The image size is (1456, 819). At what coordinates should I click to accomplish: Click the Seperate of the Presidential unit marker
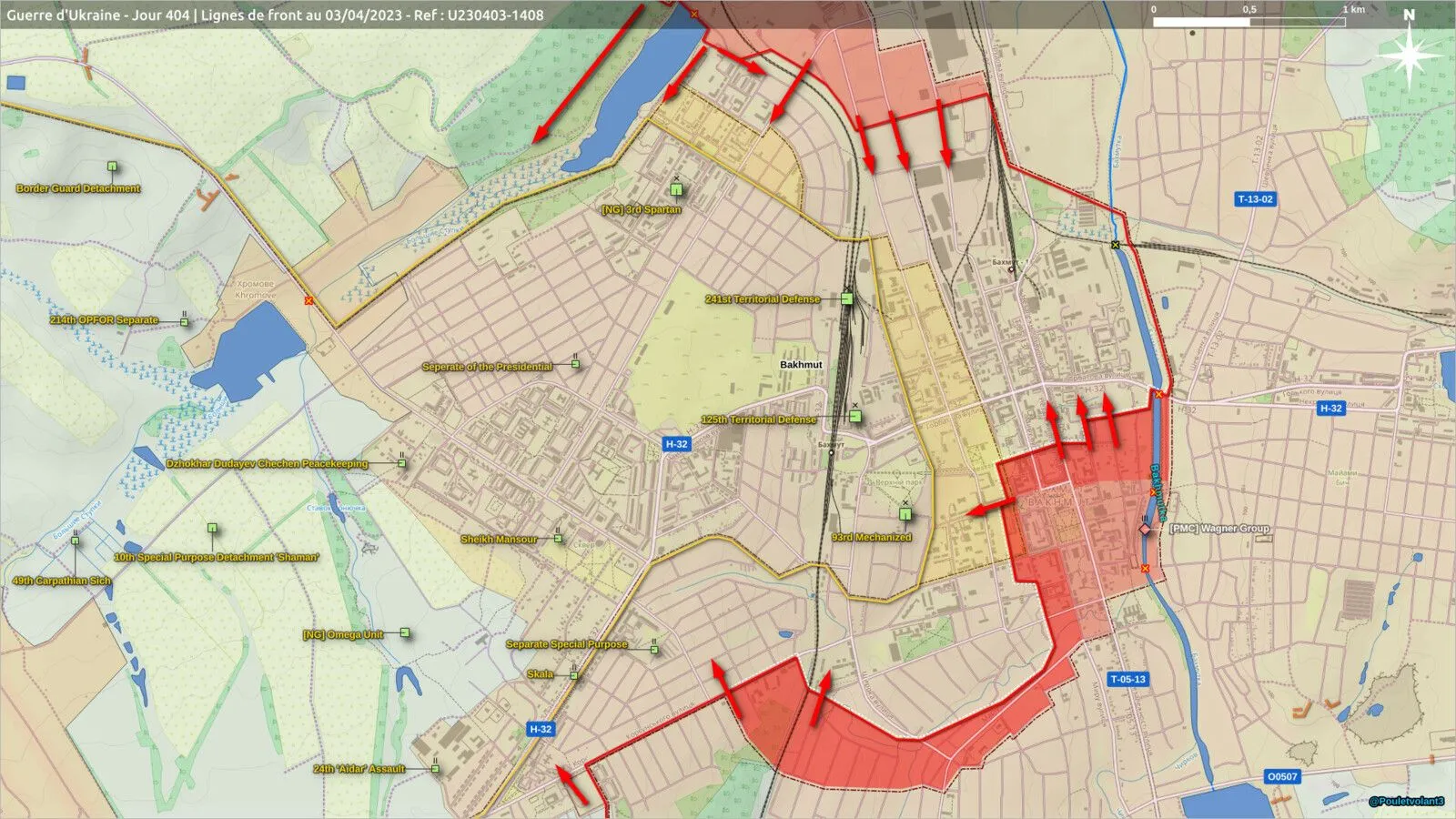point(575,364)
